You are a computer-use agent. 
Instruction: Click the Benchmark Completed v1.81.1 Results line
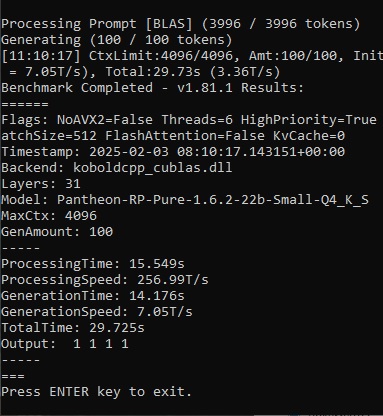coord(152,88)
